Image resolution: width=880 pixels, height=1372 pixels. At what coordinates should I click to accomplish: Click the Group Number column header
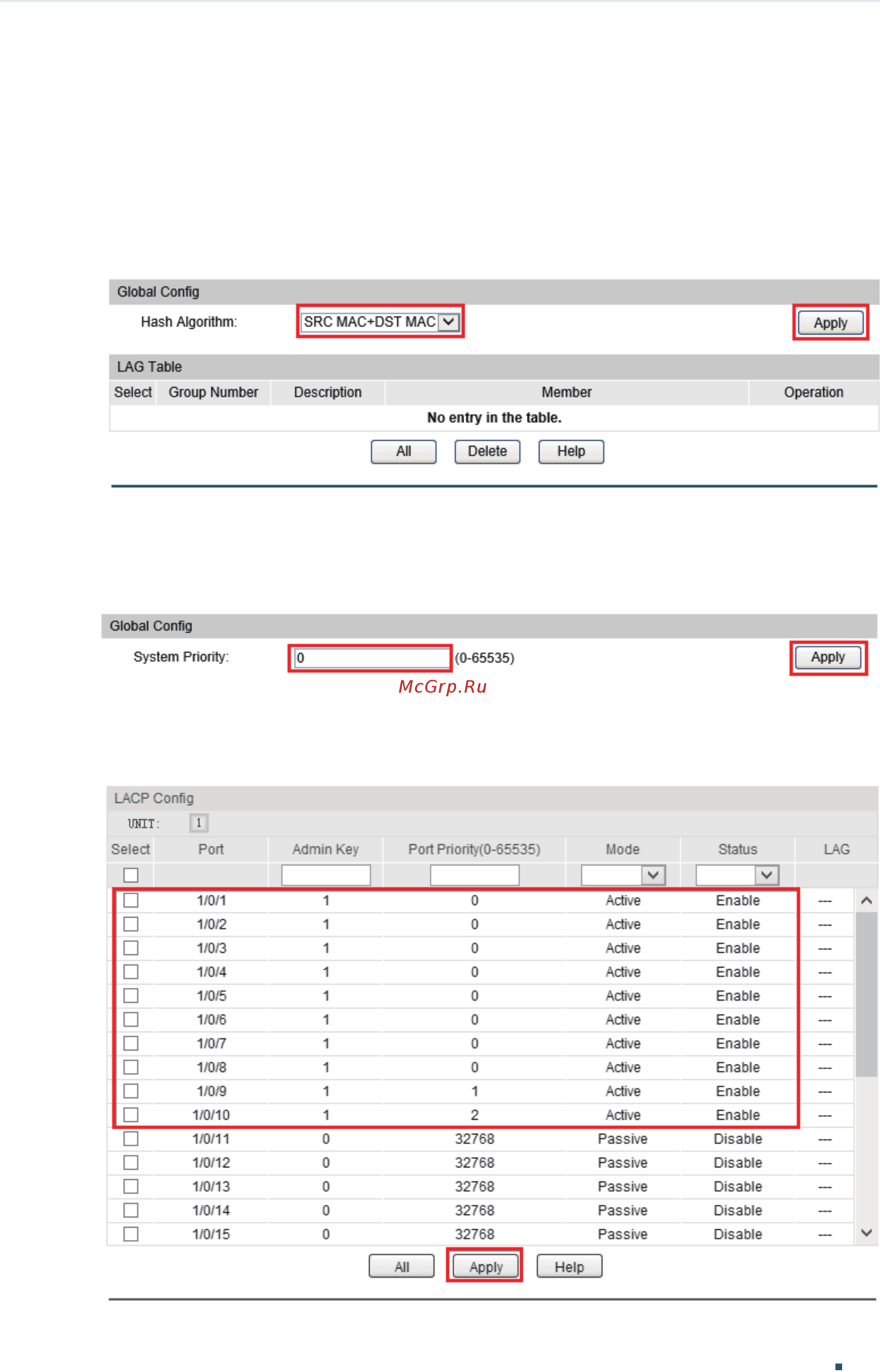[213, 392]
